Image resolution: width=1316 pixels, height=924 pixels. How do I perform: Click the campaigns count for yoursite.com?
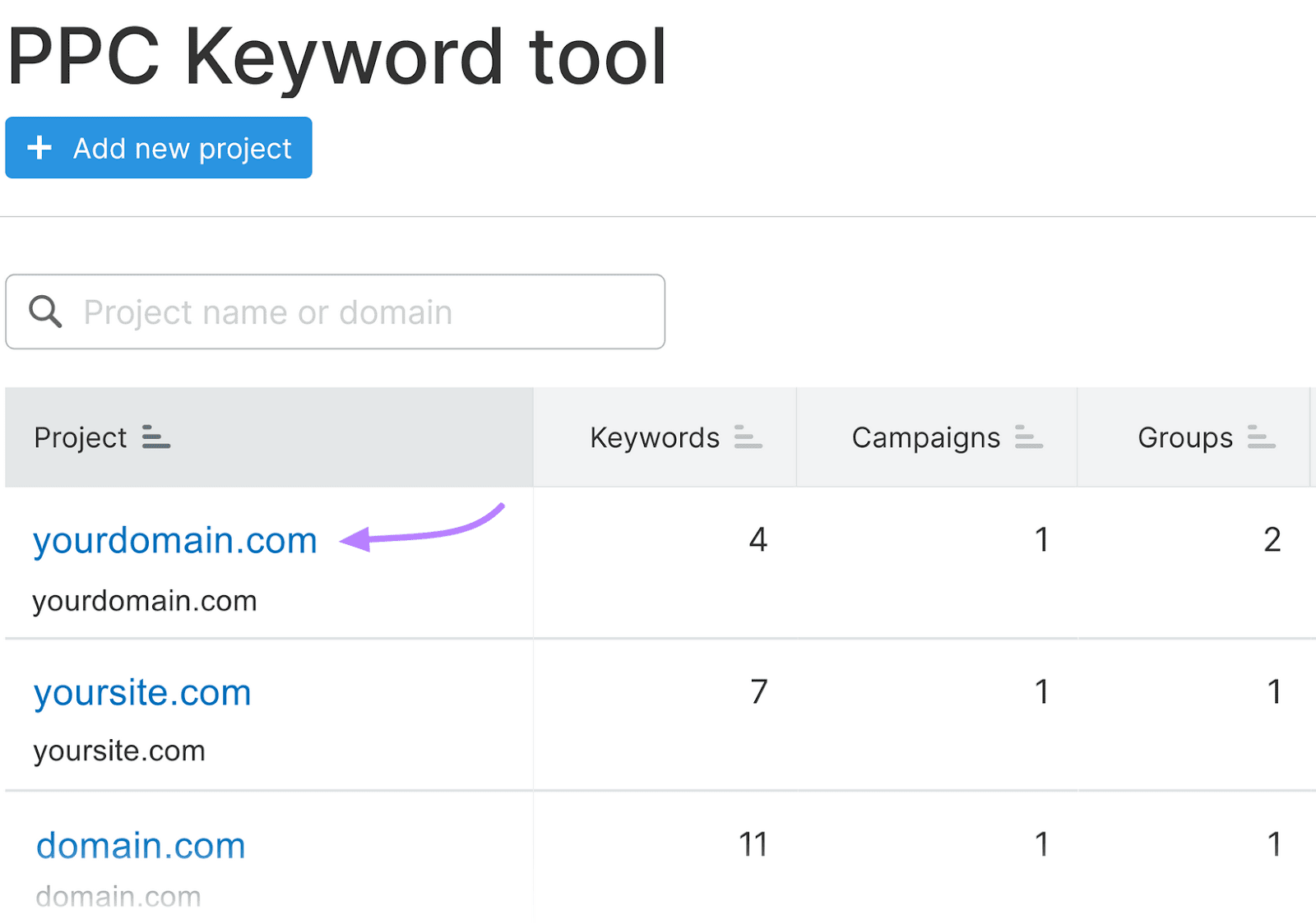tap(1042, 692)
